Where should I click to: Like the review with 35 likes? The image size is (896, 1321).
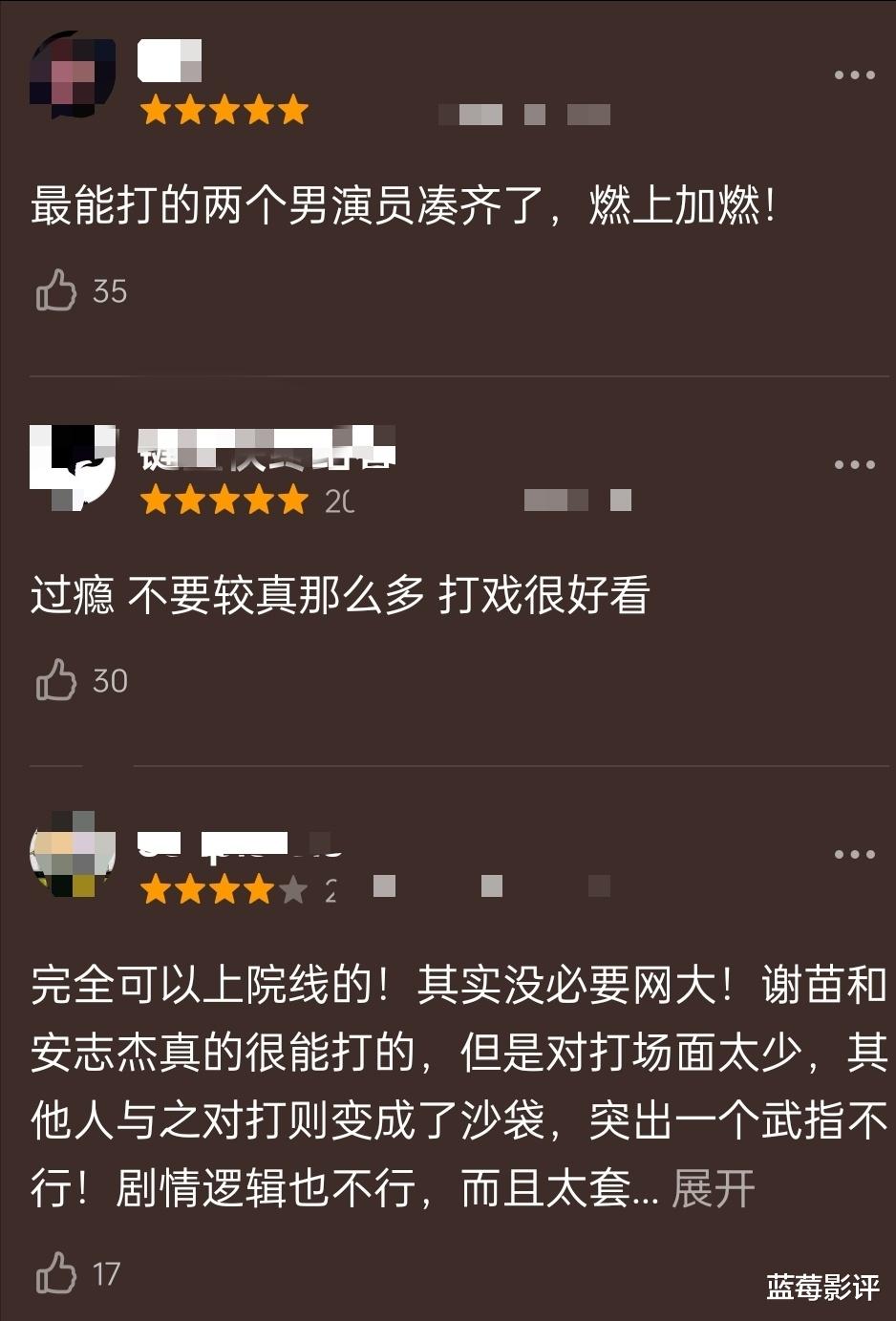tap(56, 289)
